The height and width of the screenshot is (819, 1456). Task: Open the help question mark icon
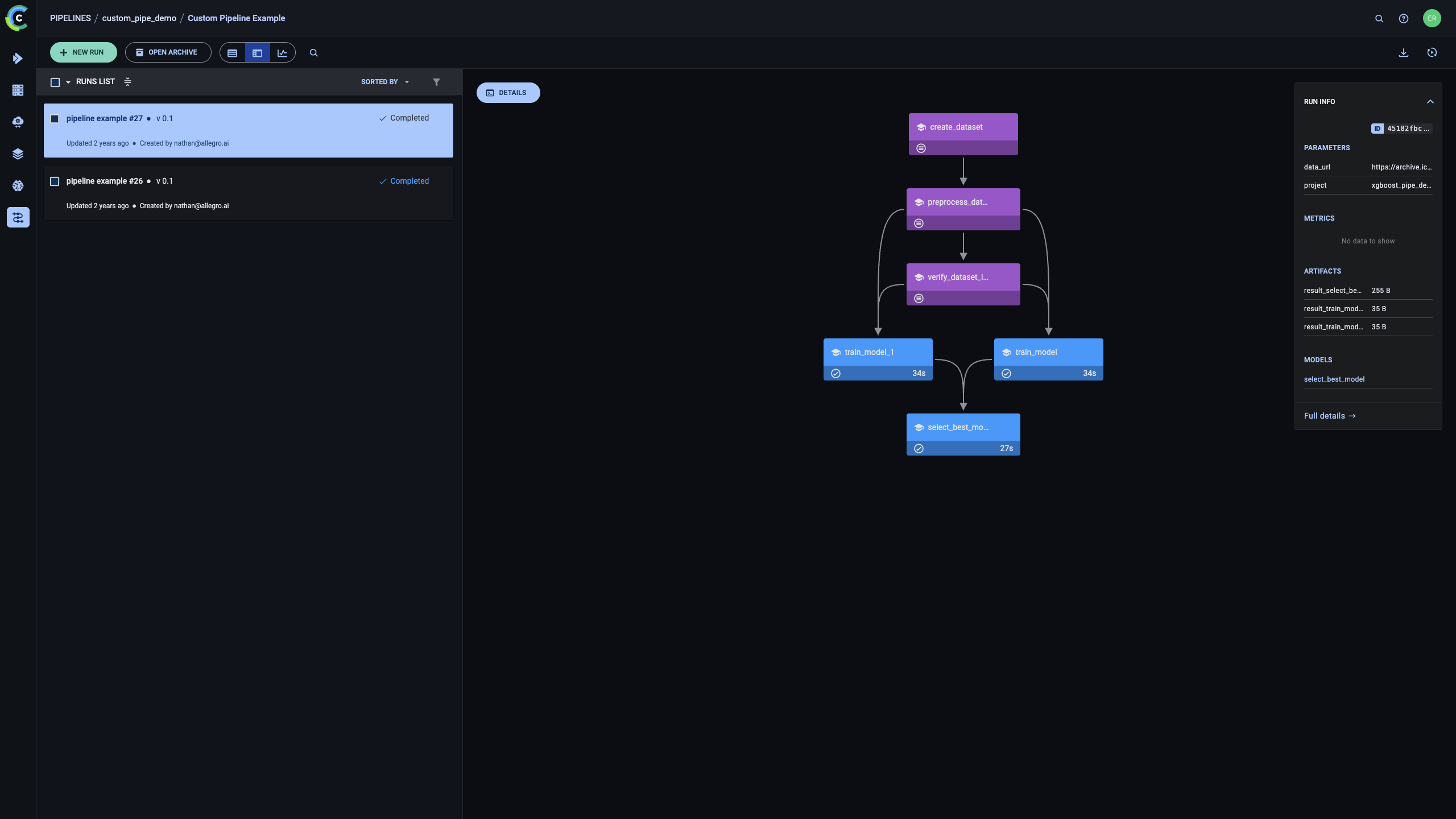click(1403, 18)
